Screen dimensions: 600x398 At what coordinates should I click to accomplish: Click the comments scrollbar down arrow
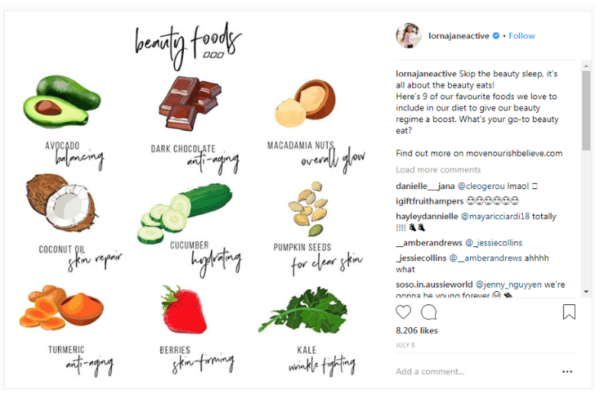point(586,292)
